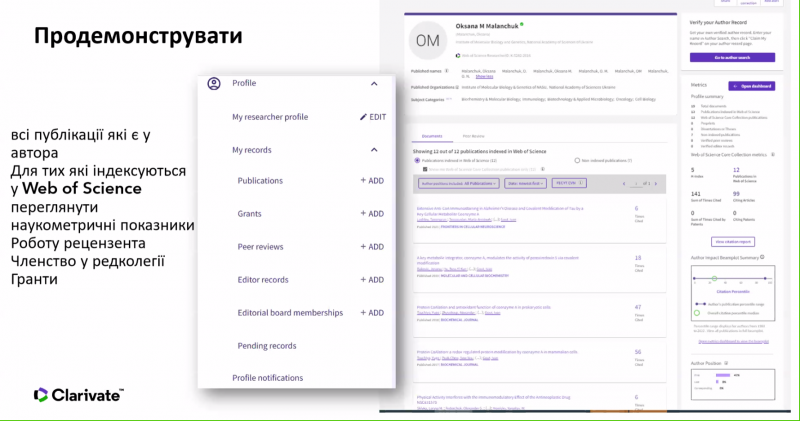The image size is (800, 421).
Task: Open the Date newest first sort dropdown
Action: coord(525,183)
